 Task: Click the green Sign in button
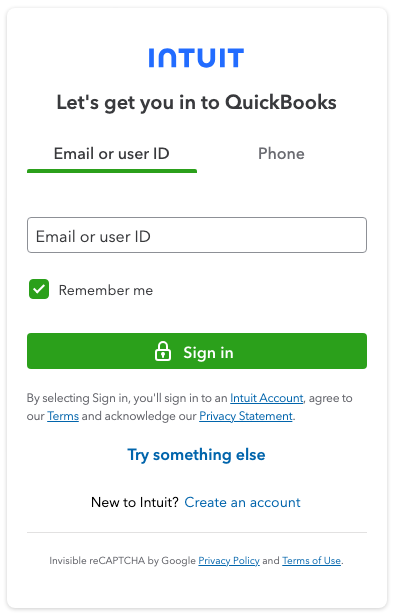click(197, 351)
